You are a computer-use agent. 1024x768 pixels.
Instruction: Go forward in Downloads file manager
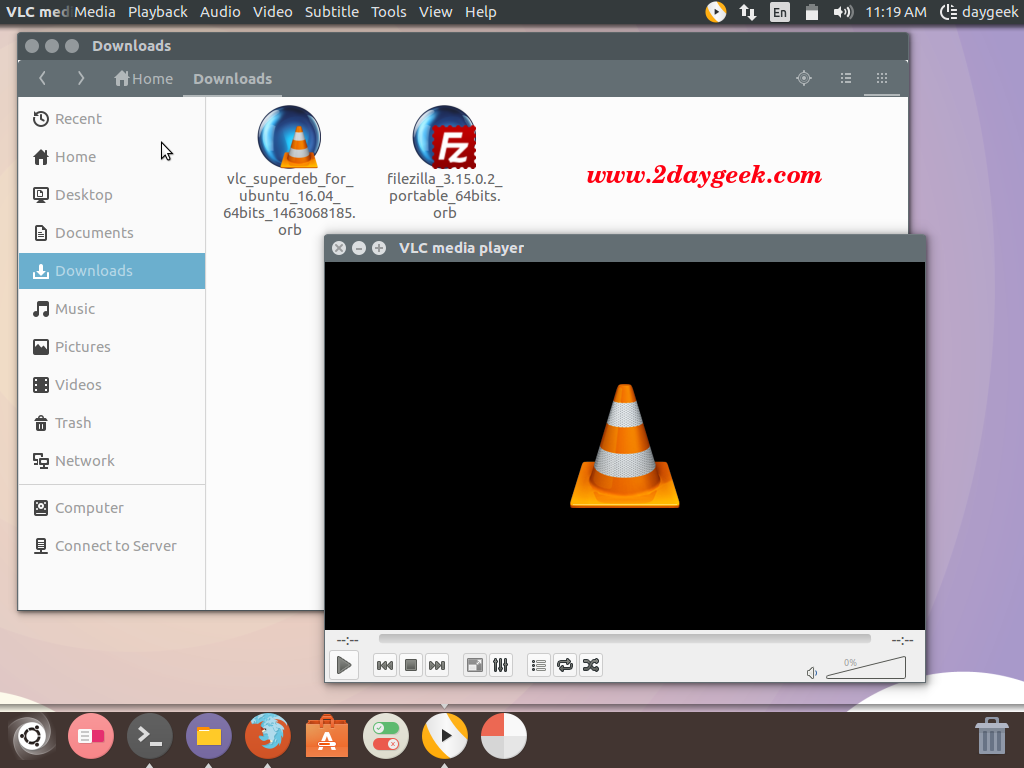80,78
